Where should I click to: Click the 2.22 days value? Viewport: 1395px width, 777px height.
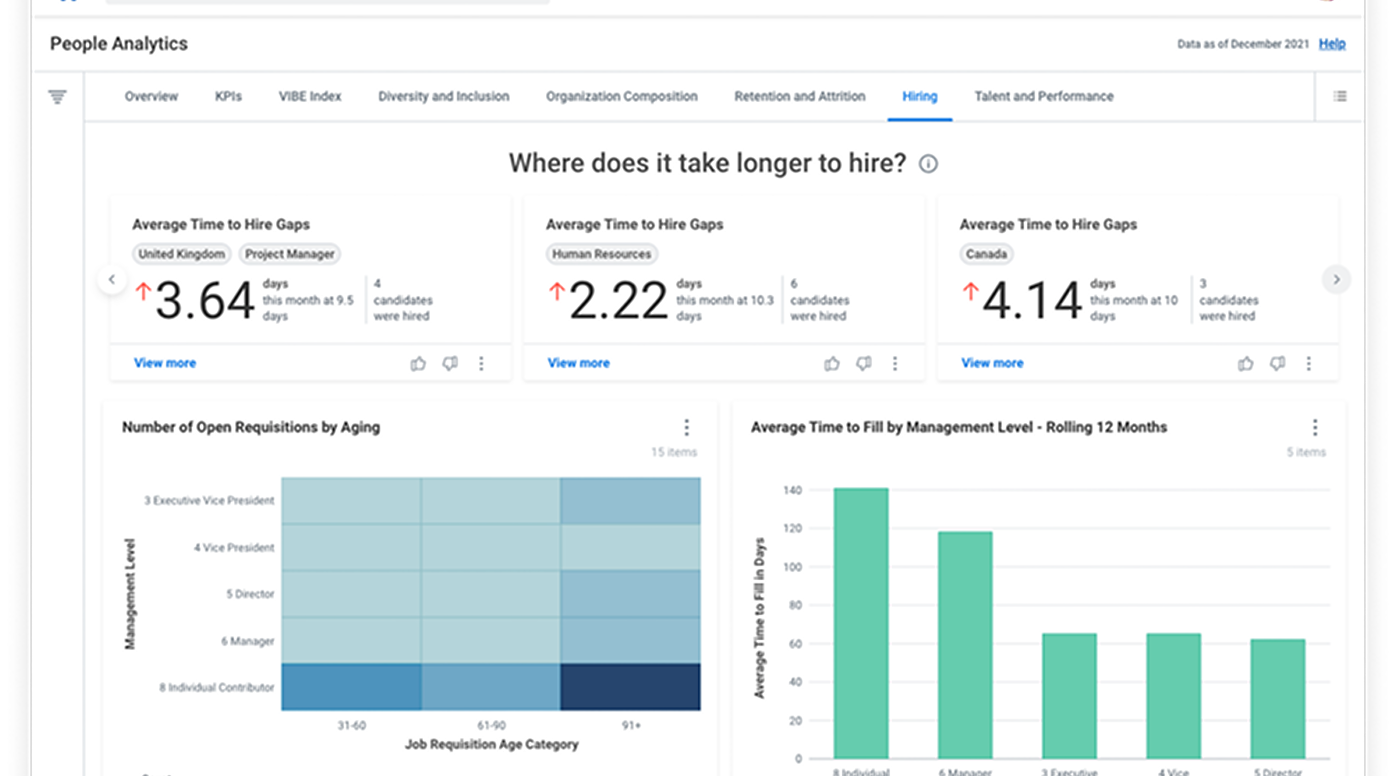pyautogui.click(x=618, y=301)
